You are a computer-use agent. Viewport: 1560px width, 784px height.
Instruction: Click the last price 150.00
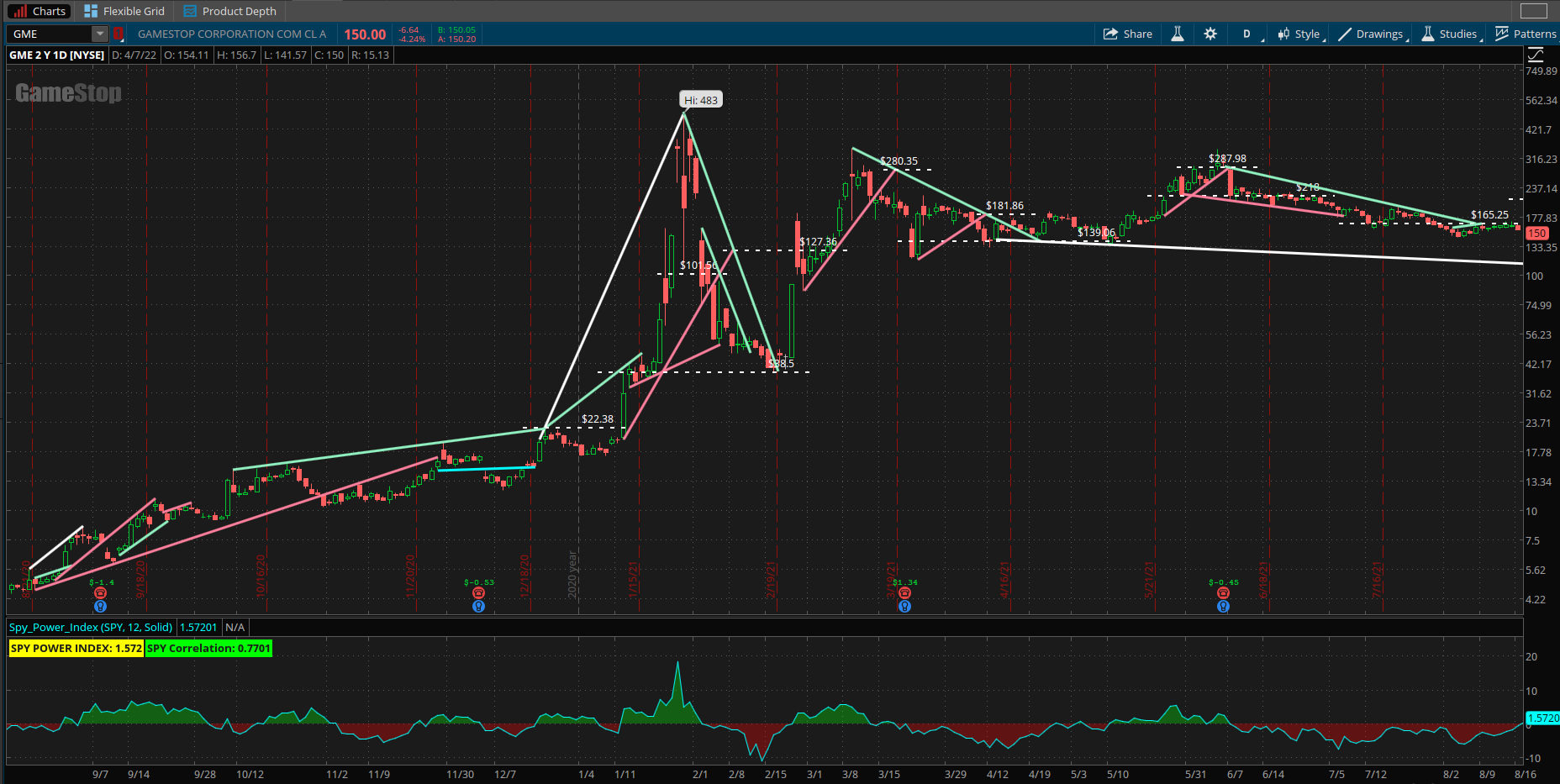pyautogui.click(x=365, y=34)
